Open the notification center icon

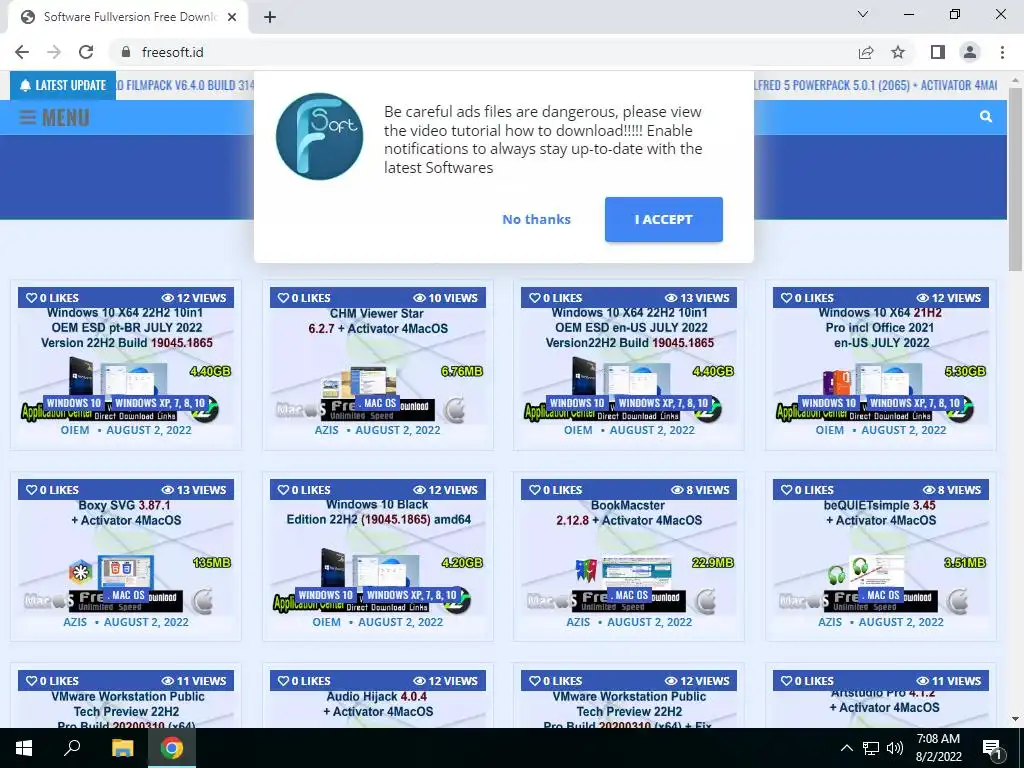coord(992,749)
